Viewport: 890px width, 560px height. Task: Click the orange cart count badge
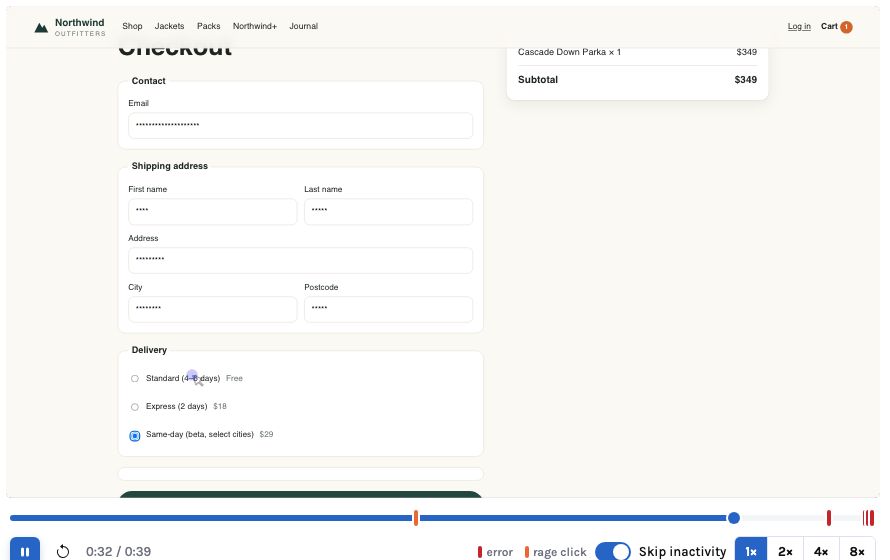pyautogui.click(x=846, y=27)
